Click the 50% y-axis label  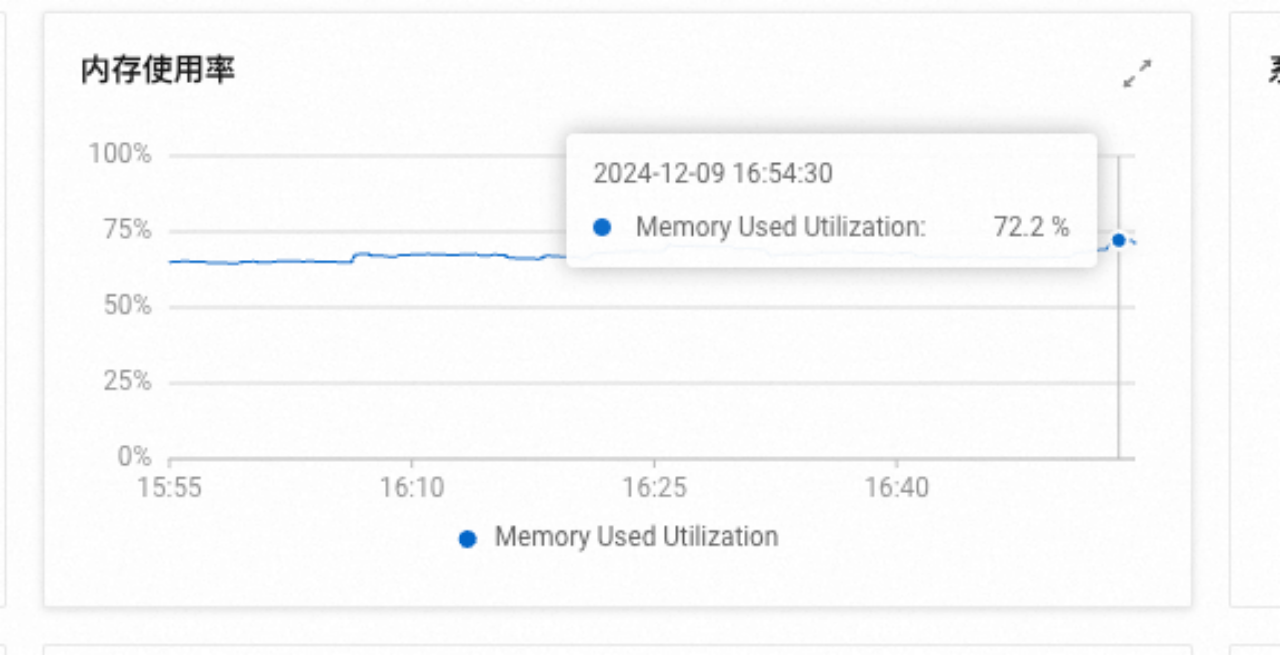click(x=127, y=305)
